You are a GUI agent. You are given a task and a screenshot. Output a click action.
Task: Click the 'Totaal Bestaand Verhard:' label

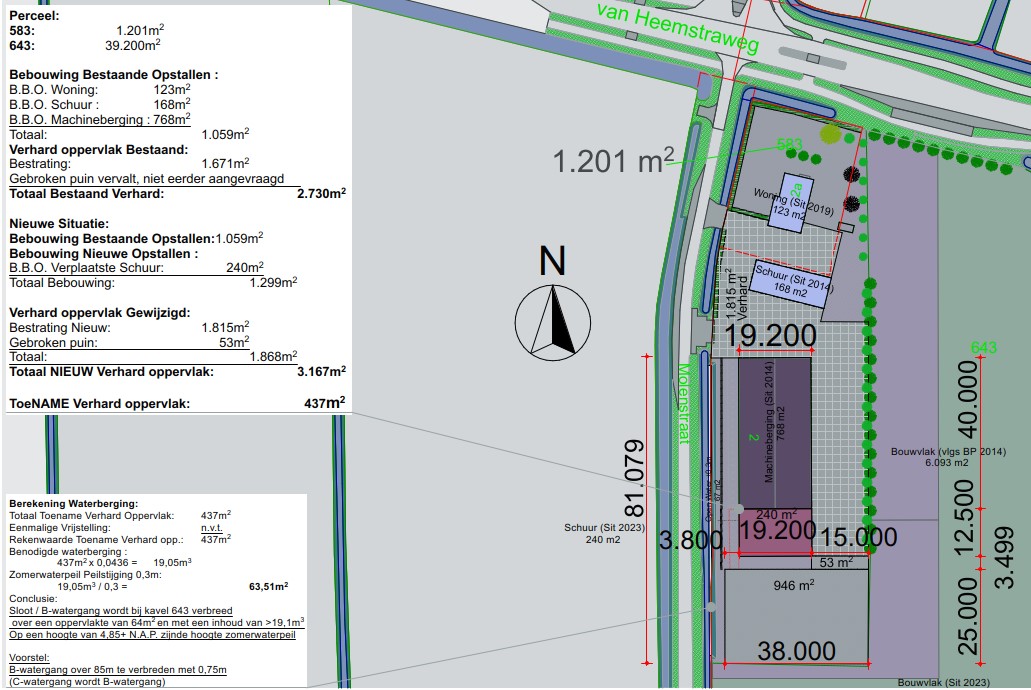tap(87, 193)
